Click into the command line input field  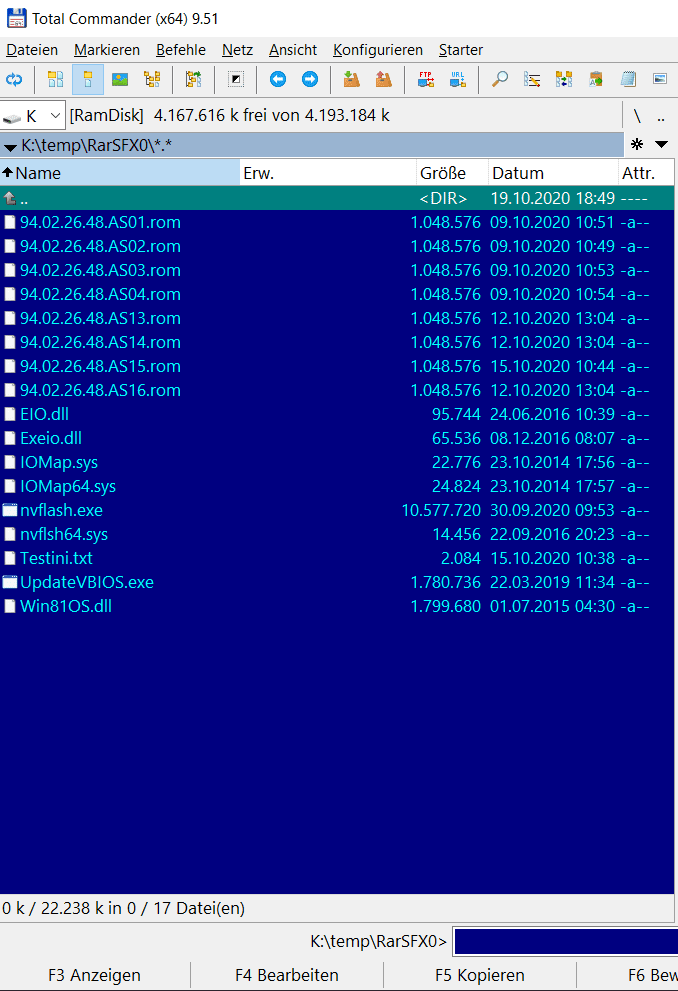pos(566,941)
